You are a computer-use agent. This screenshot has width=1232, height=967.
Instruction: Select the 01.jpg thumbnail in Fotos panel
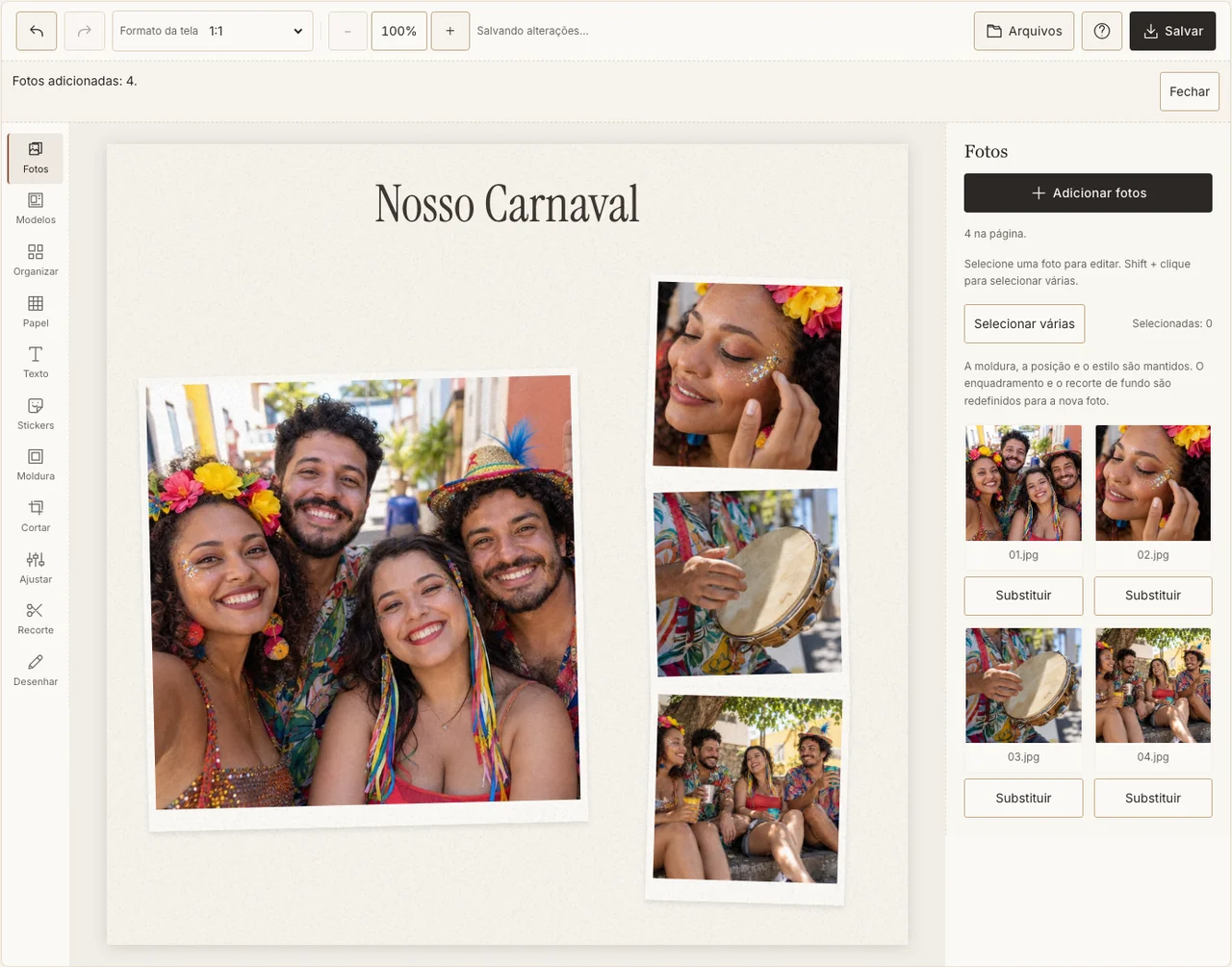pyautogui.click(x=1023, y=483)
